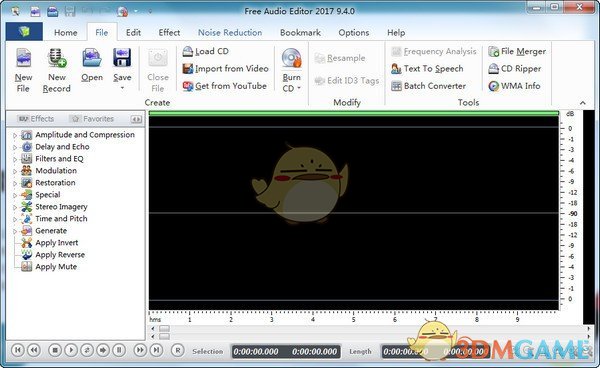
Task: Click Batch Converter in Tools group
Action: tap(429, 86)
